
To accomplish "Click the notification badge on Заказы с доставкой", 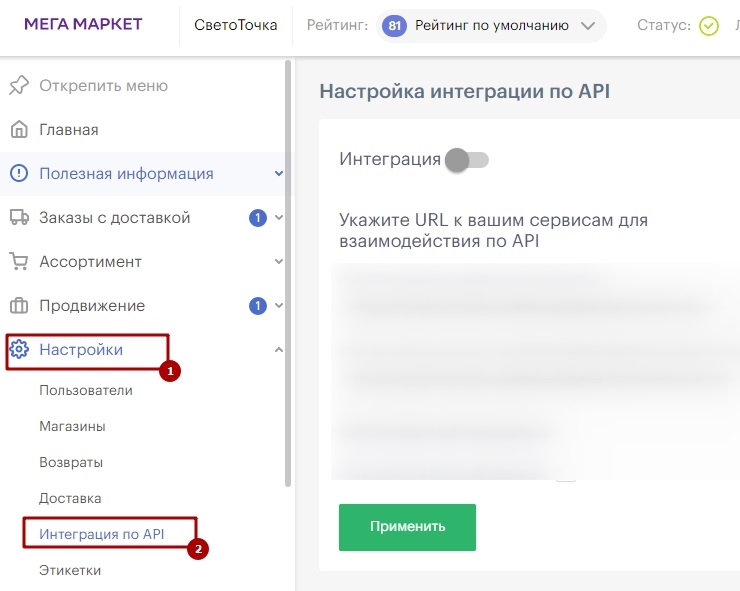I will 258,218.
